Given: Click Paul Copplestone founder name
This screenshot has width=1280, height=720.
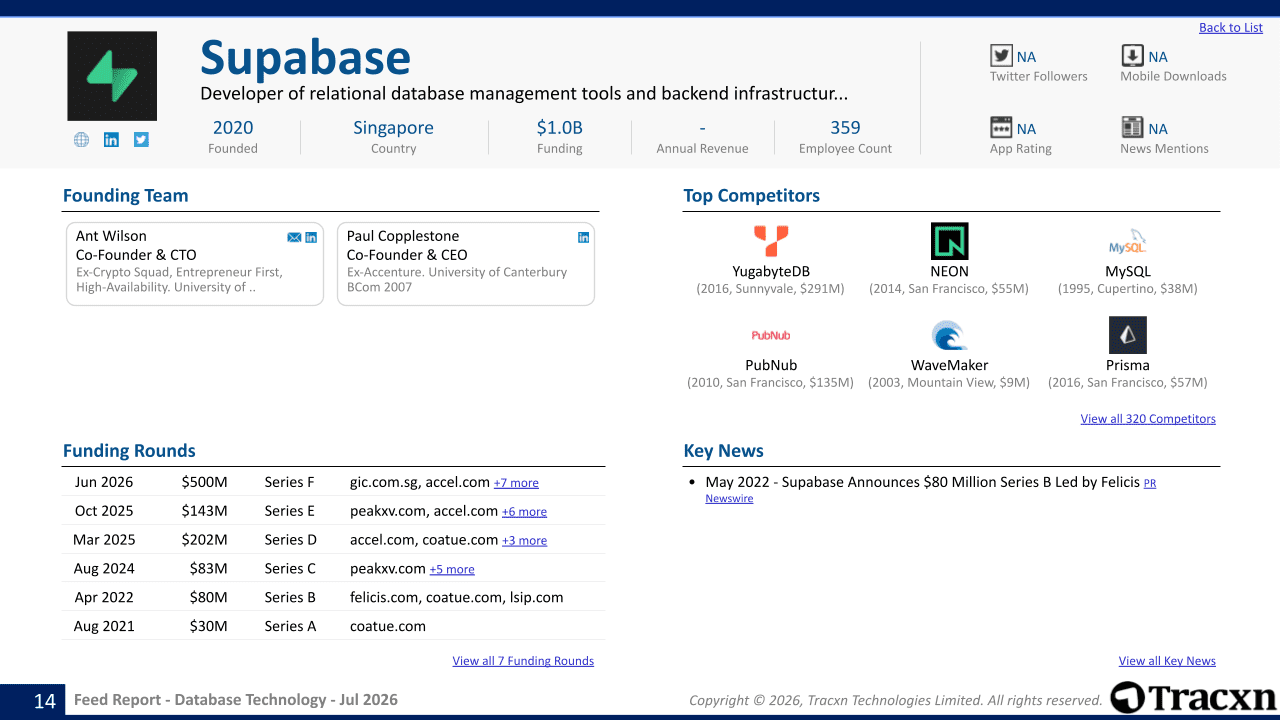Looking at the screenshot, I should [x=403, y=236].
